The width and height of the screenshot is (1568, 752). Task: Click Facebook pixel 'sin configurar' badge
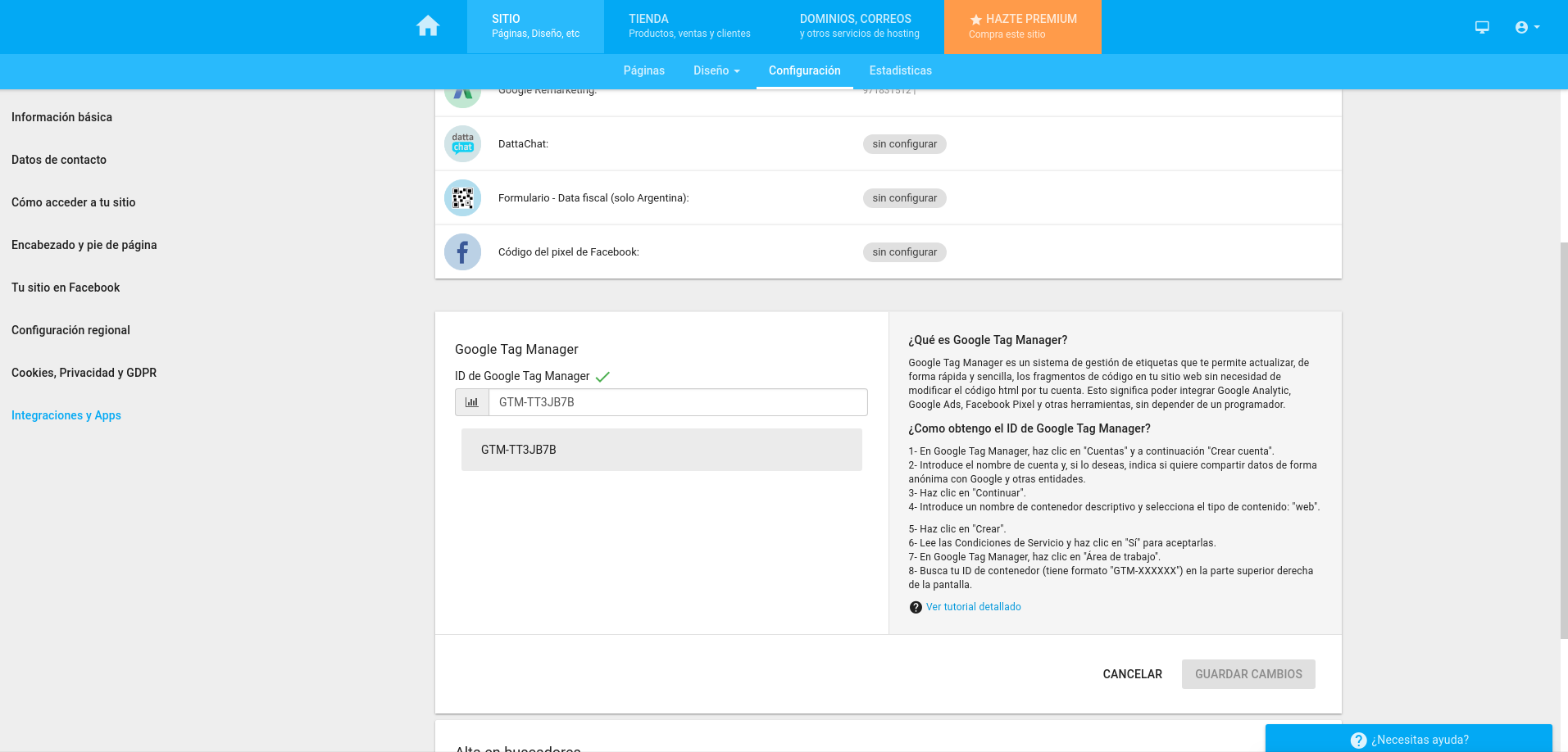click(x=904, y=252)
